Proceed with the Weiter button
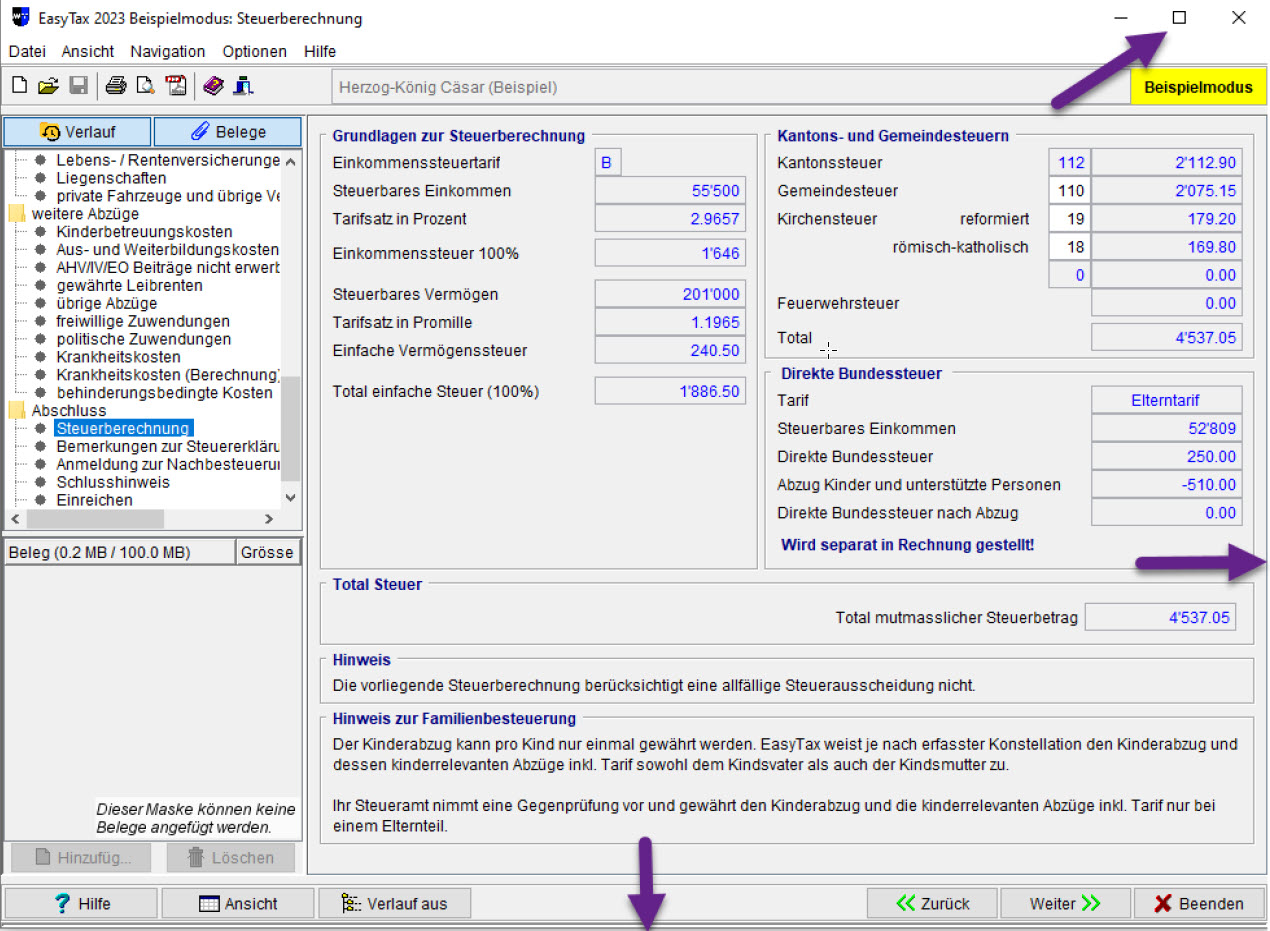 [1065, 904]
